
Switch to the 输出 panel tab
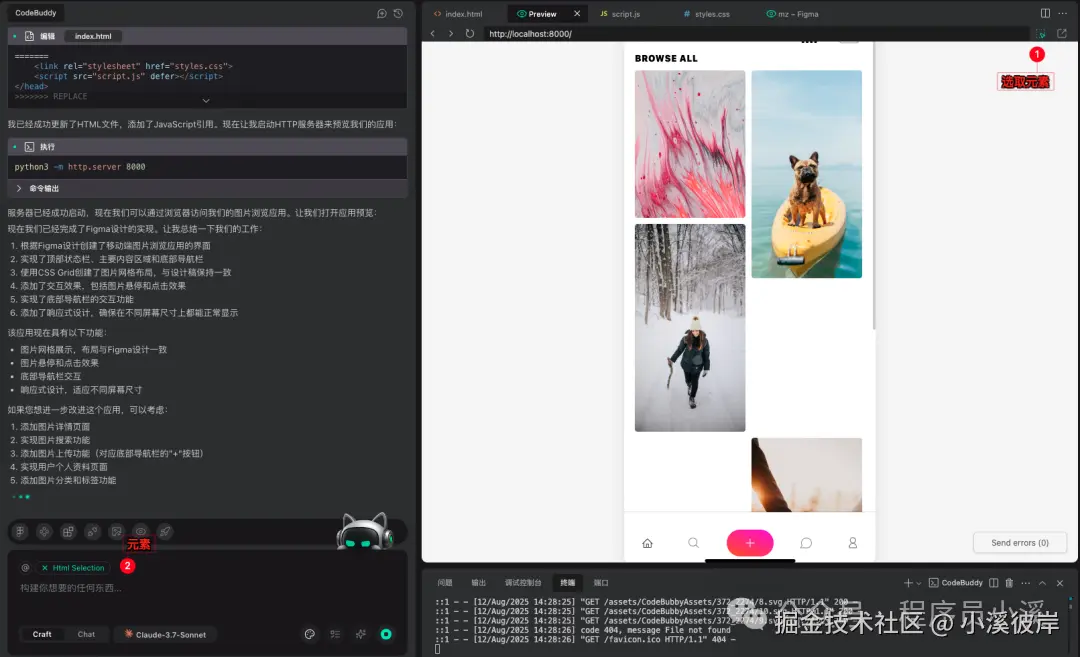[x=479, y=583]
